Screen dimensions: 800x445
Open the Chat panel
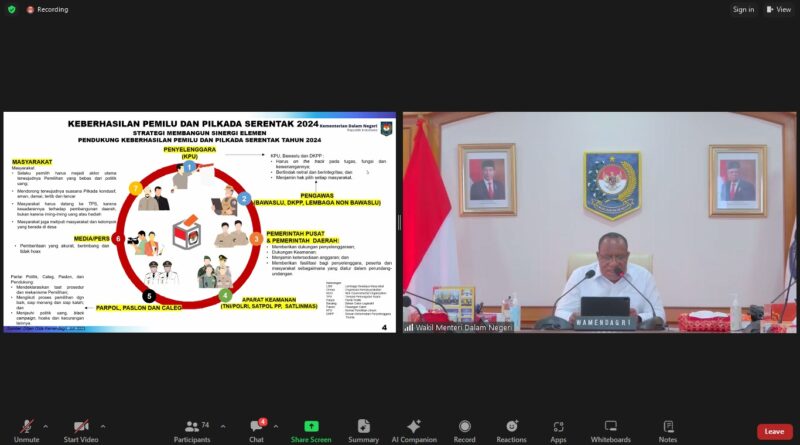pyautogui.click(x=256, y=429)
